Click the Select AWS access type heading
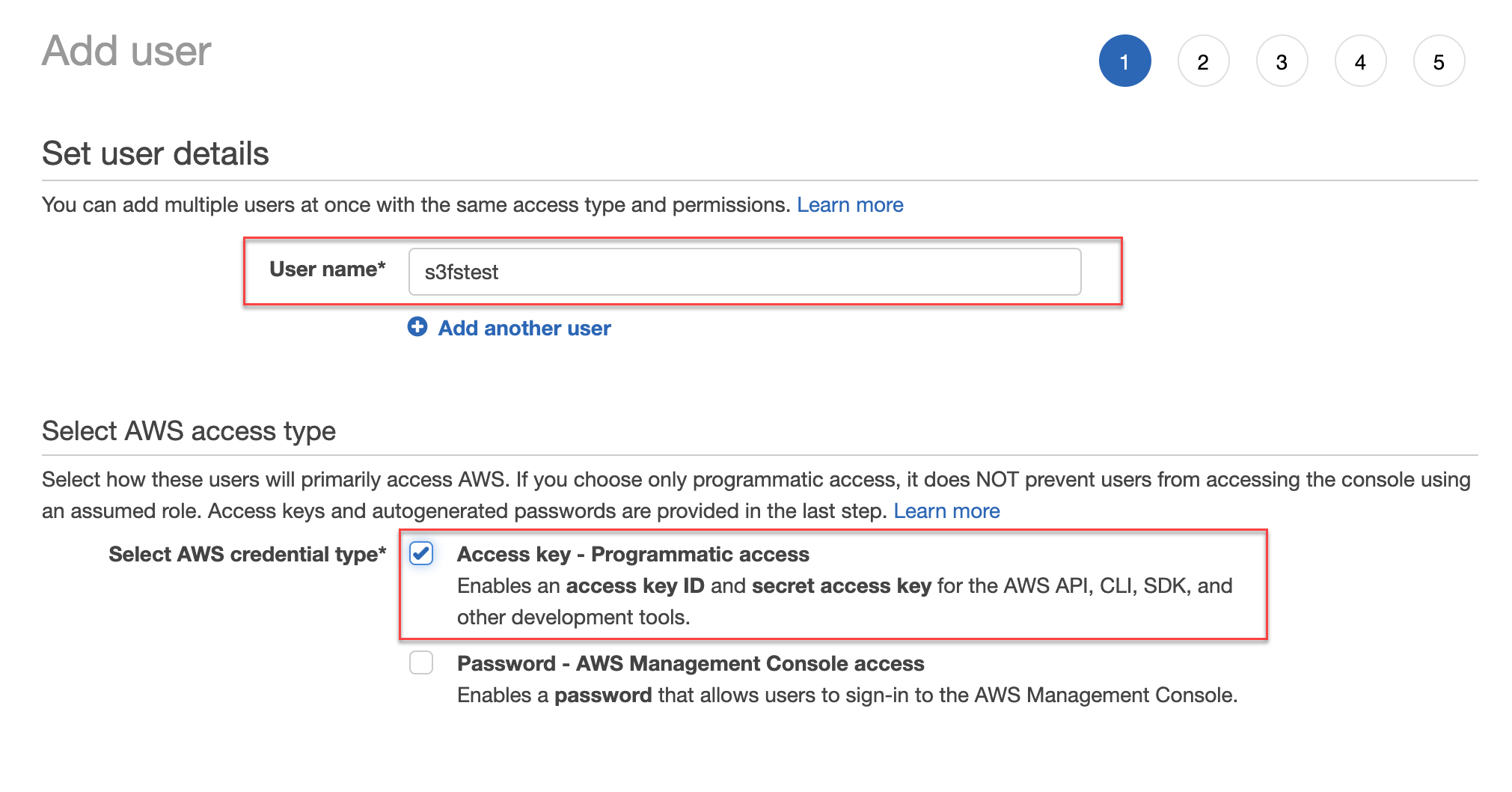The height and width of the screenshot is (792, 1512). pos(189,431)
